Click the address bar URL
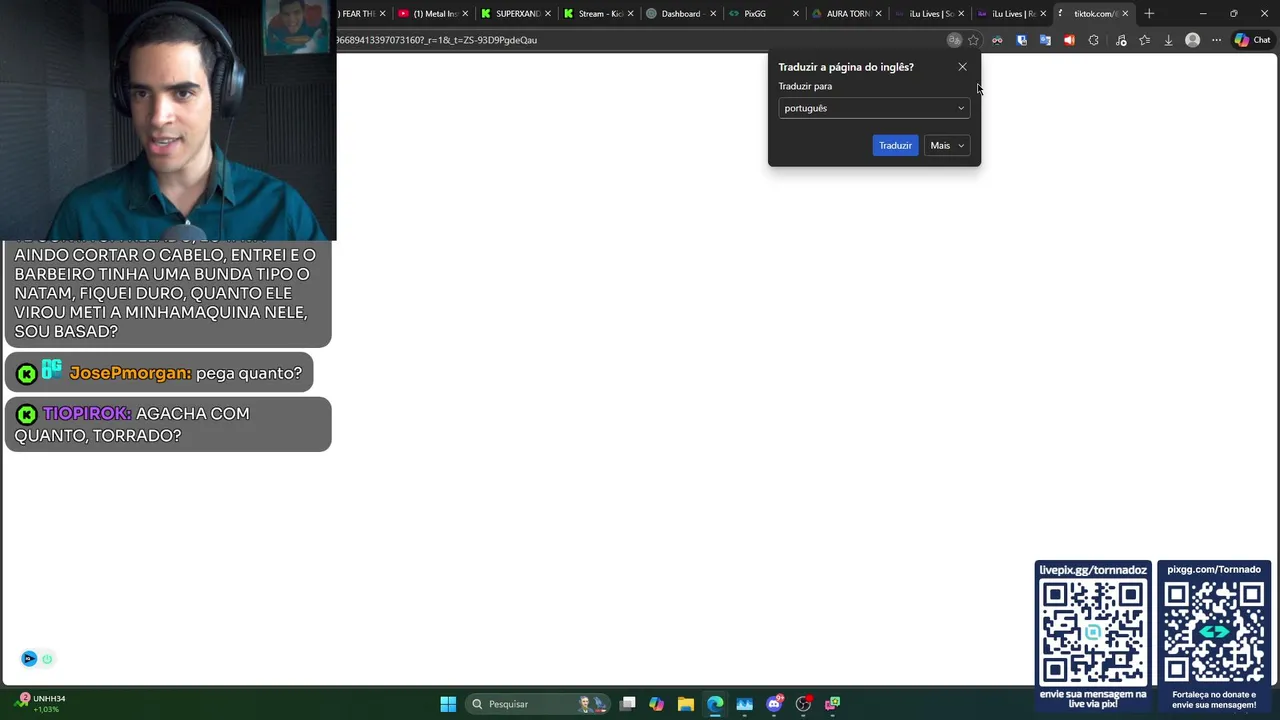Image resolution: width=1280 pixels, height=720 pixels. [437, 40]
